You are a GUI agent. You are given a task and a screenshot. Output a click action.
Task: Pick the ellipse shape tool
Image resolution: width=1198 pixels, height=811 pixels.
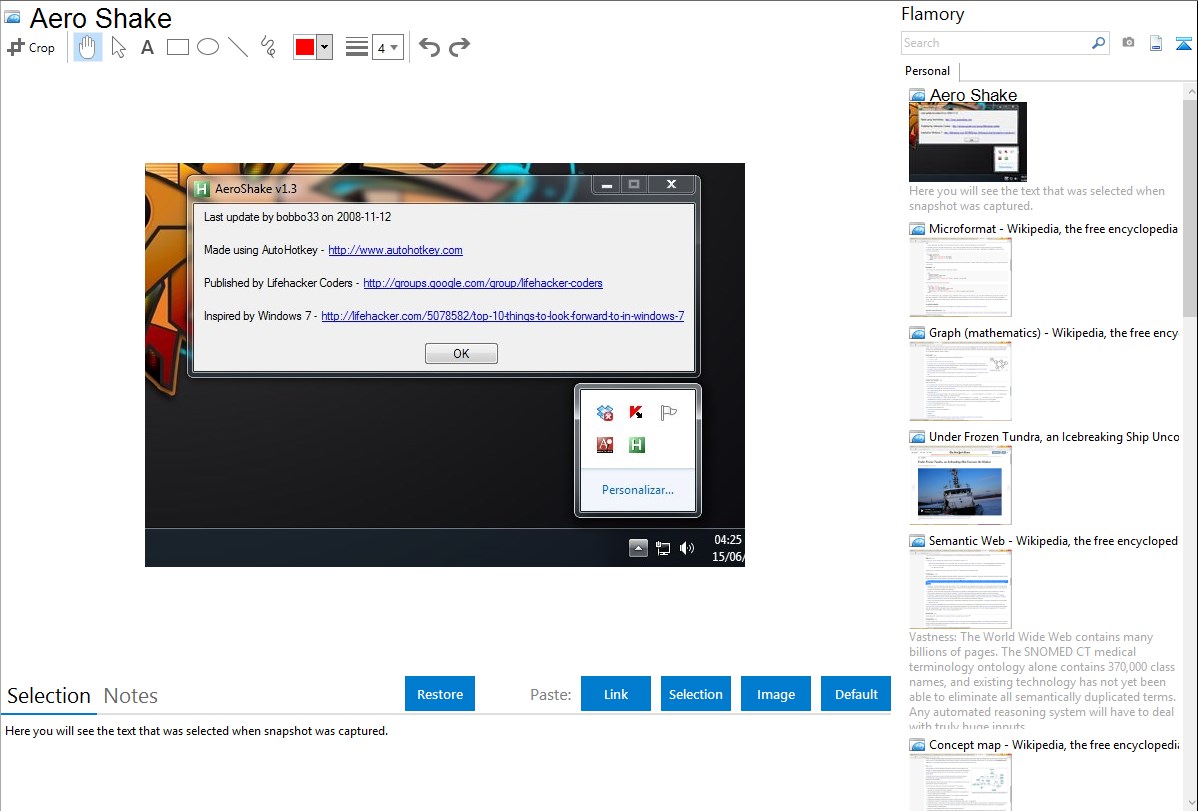[x=208, y=47]
